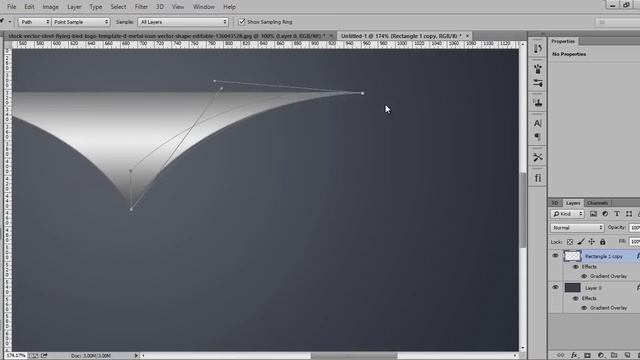The width and height of the screenshot is (640, 360).
Task: Create a new layer icon
Action: (627, 355)
